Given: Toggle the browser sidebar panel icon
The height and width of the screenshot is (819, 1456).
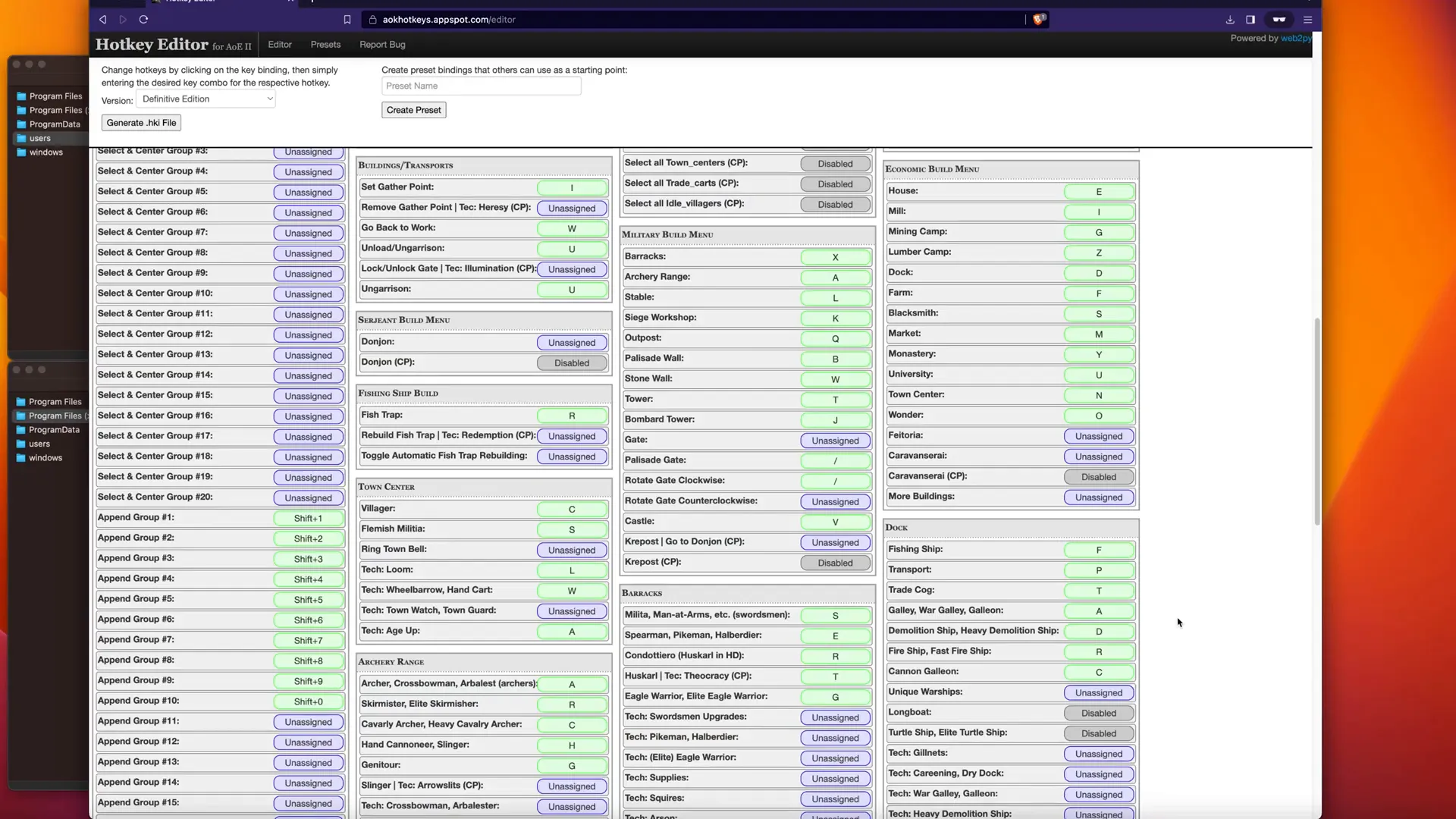Looking at the screenshot, I should coord(1250,20).
